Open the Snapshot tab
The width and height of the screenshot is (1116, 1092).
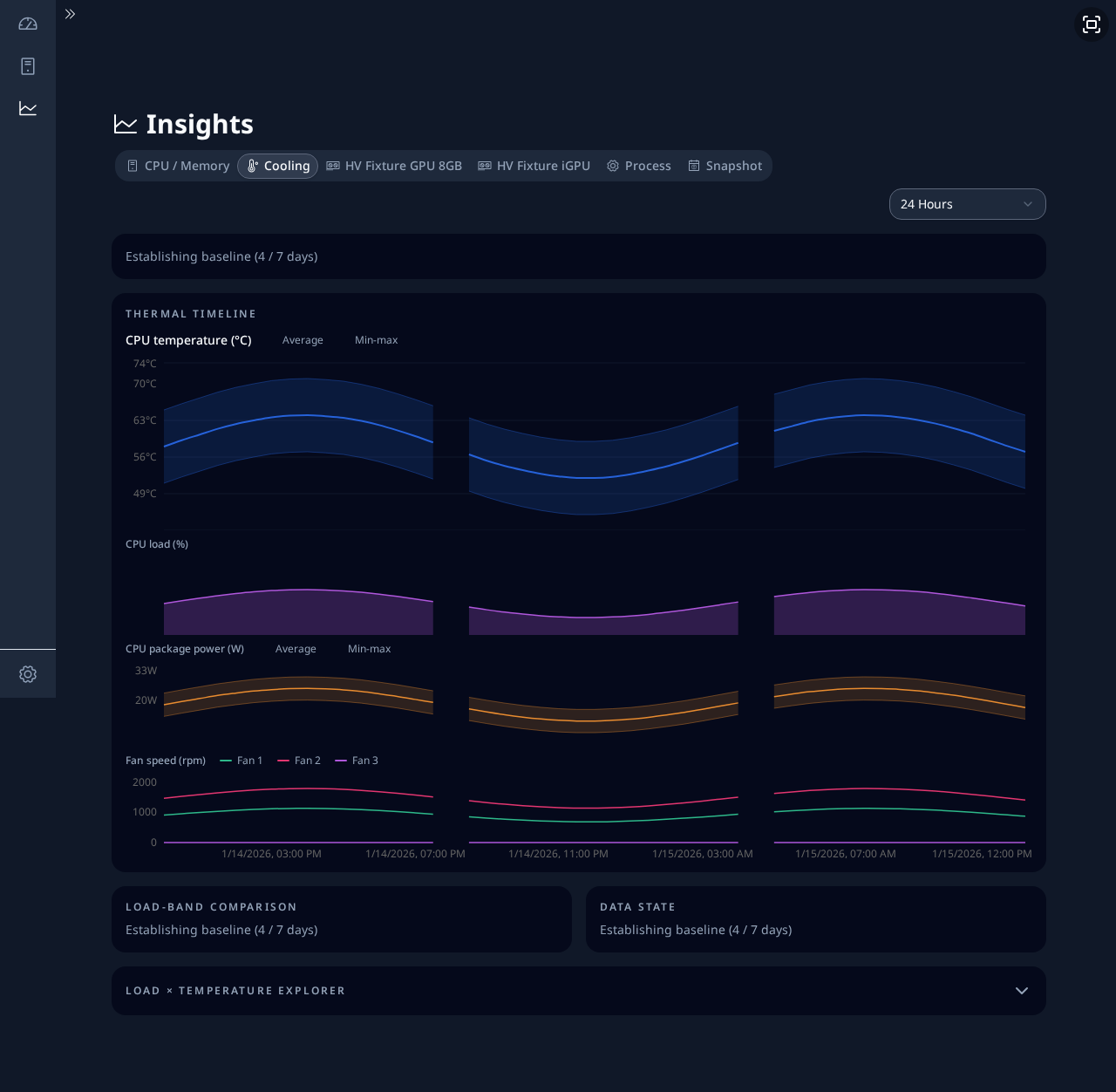725,166
